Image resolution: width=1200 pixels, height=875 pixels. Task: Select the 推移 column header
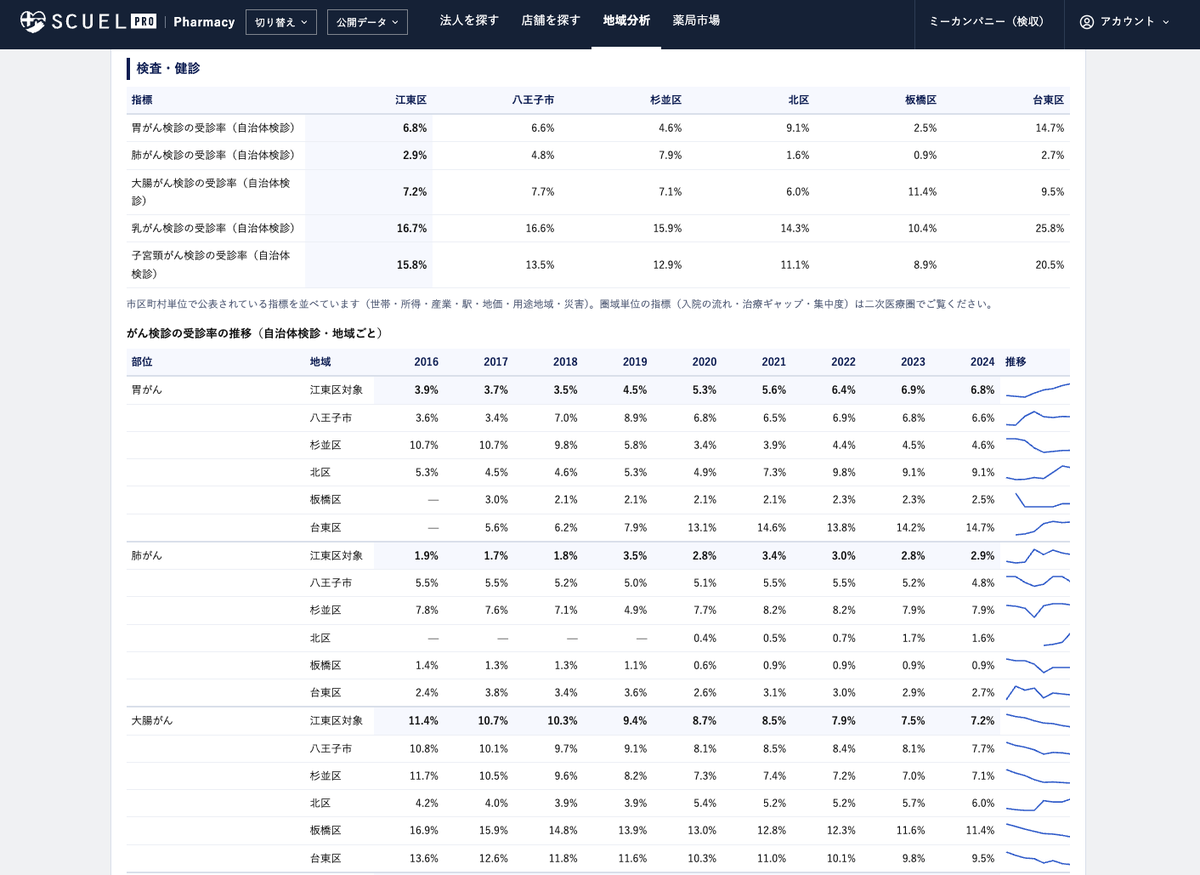1016,362
